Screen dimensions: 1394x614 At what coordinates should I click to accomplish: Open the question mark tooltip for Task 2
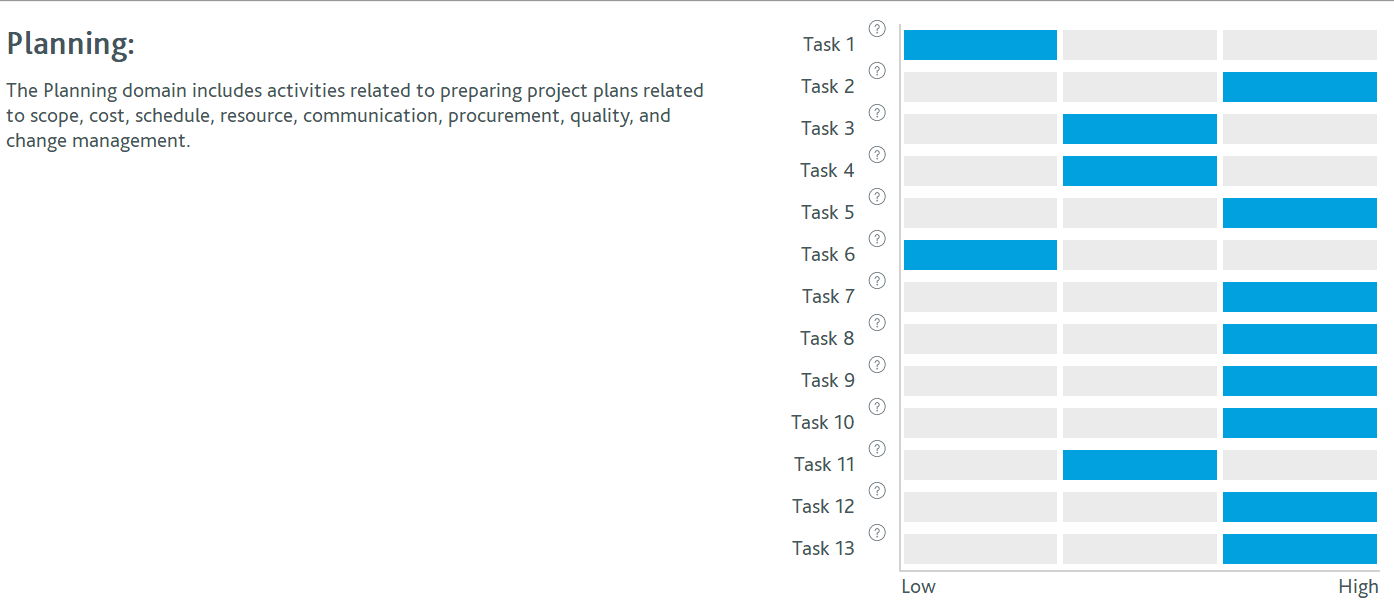point(877,71)
